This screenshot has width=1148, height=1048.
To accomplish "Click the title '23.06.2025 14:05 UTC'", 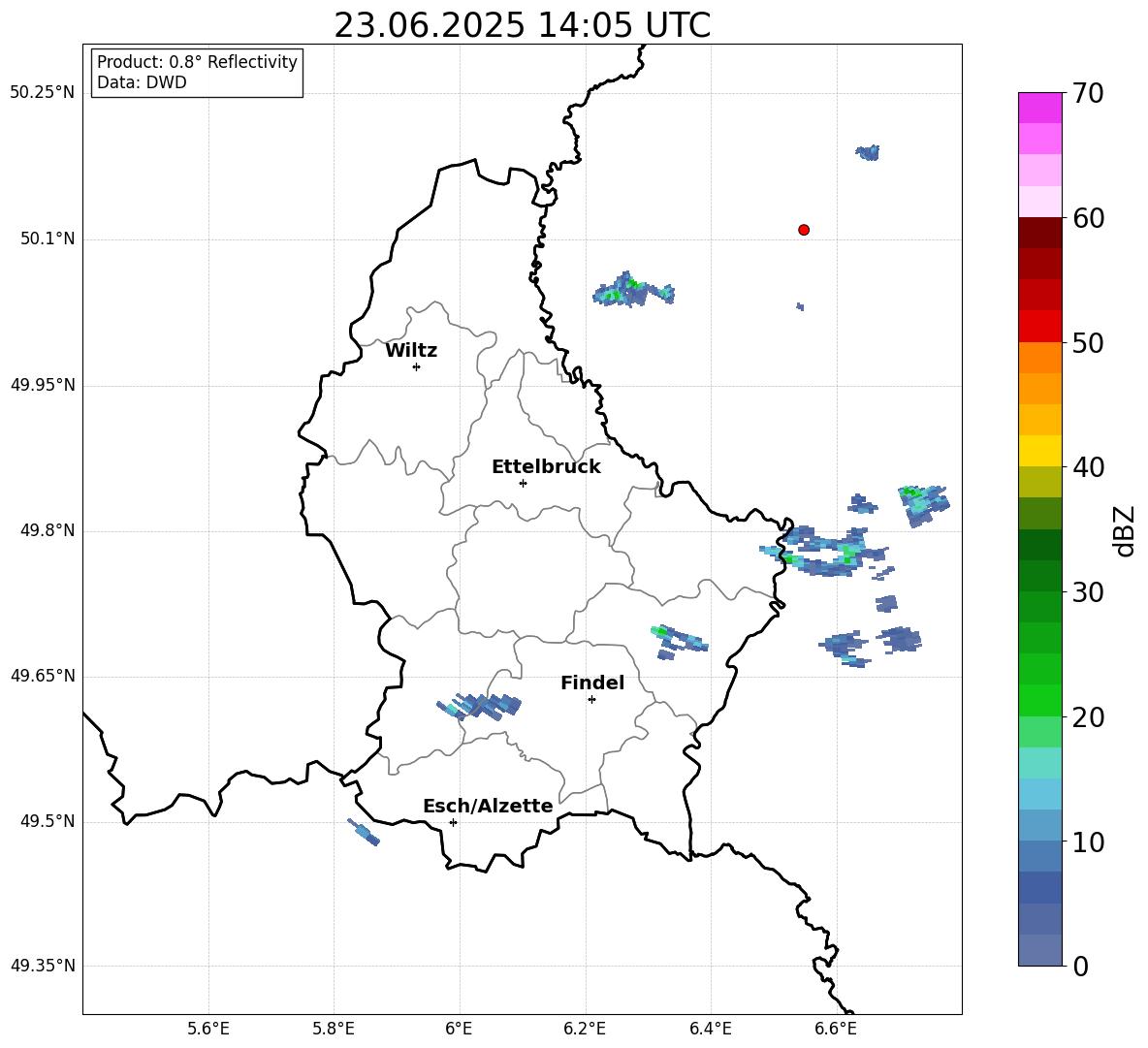I will (x=522, y=25).
